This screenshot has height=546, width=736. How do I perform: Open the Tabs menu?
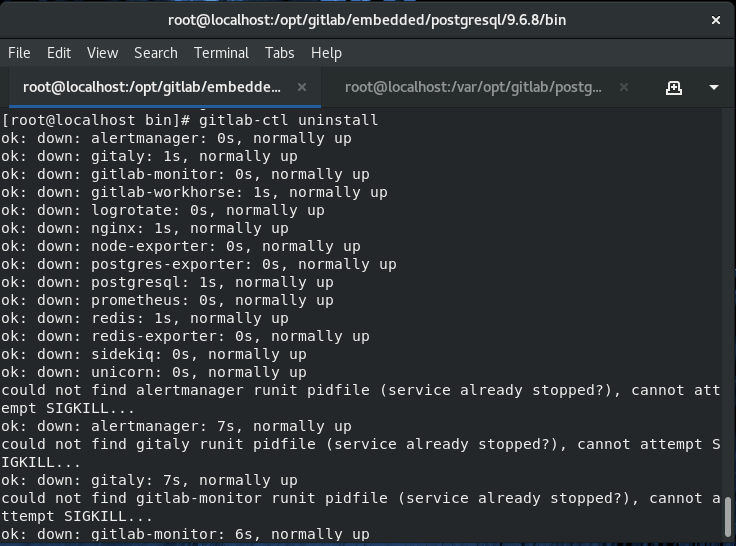pos(279,53)
